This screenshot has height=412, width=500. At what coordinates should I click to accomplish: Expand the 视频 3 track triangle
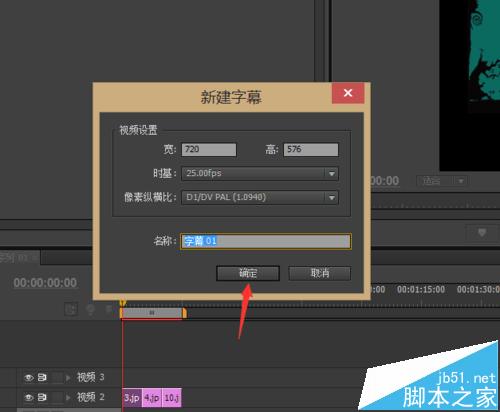(x=68, y=378)
